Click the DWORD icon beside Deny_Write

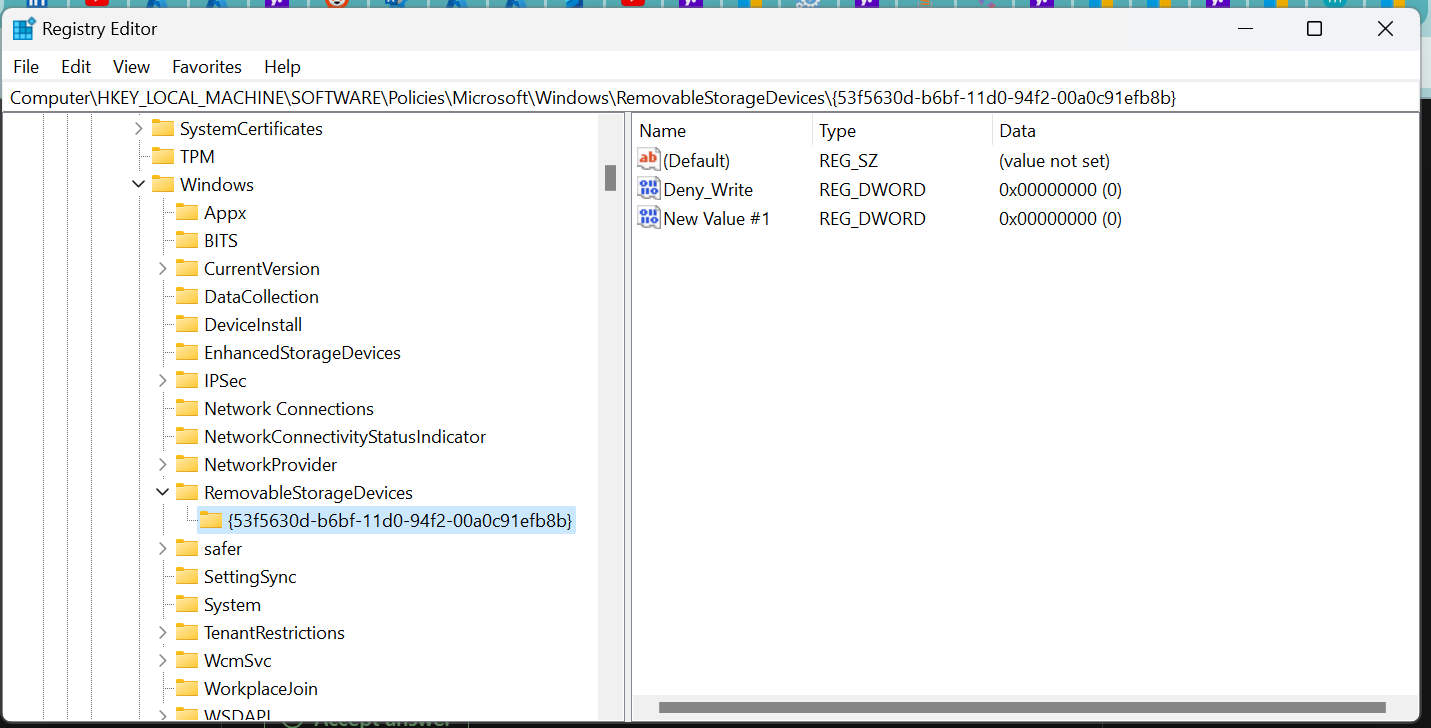648,188
